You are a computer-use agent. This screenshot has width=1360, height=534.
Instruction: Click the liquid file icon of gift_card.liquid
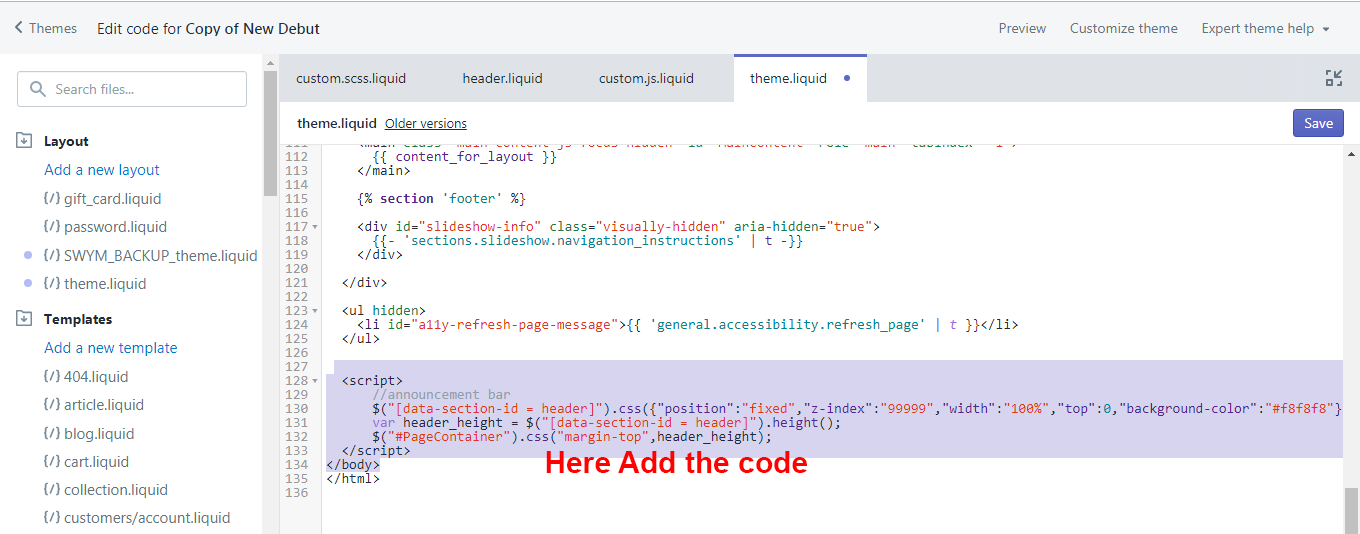tap(52, 199)
